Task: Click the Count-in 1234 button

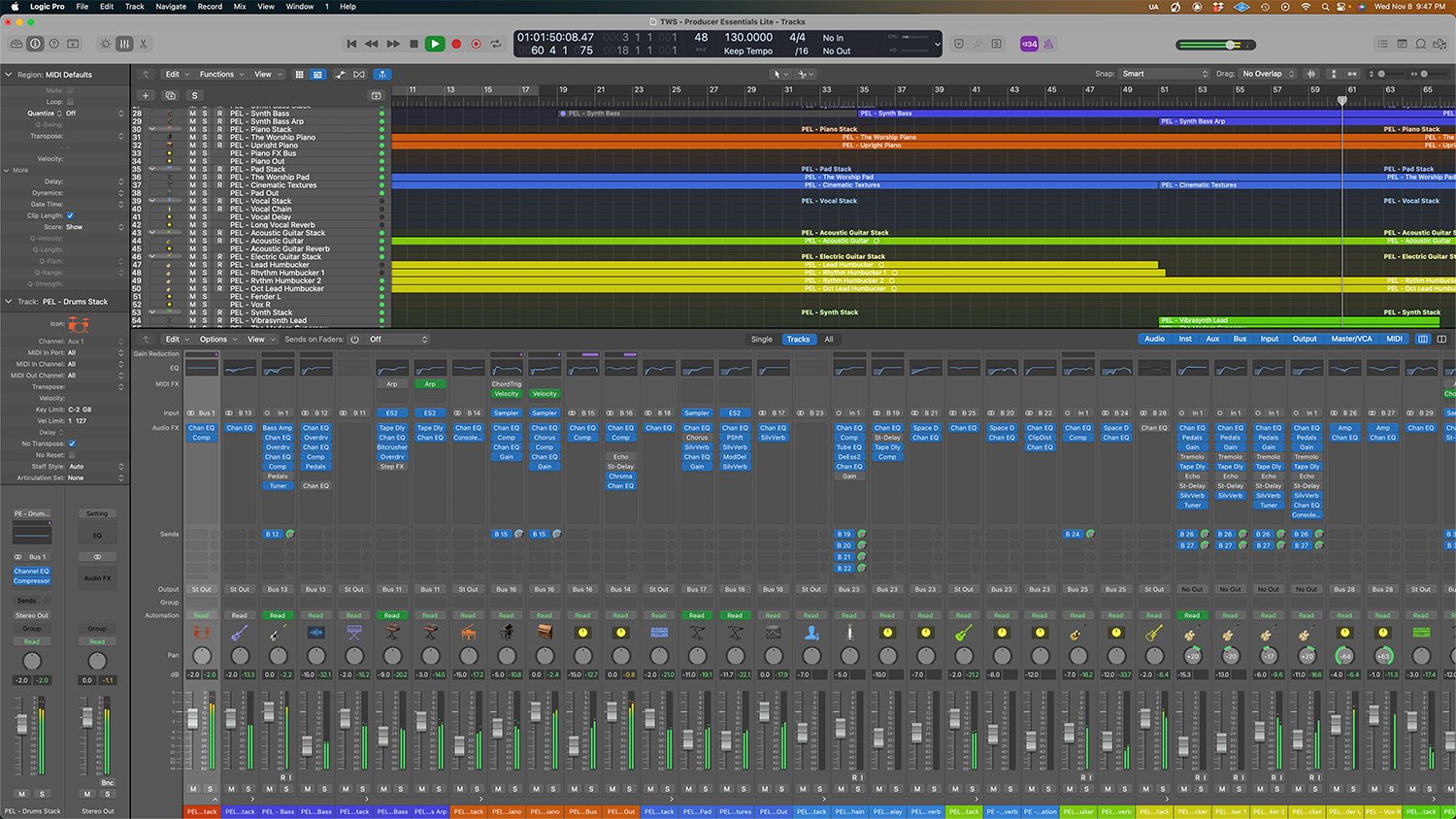Action: coord(1028,44)
